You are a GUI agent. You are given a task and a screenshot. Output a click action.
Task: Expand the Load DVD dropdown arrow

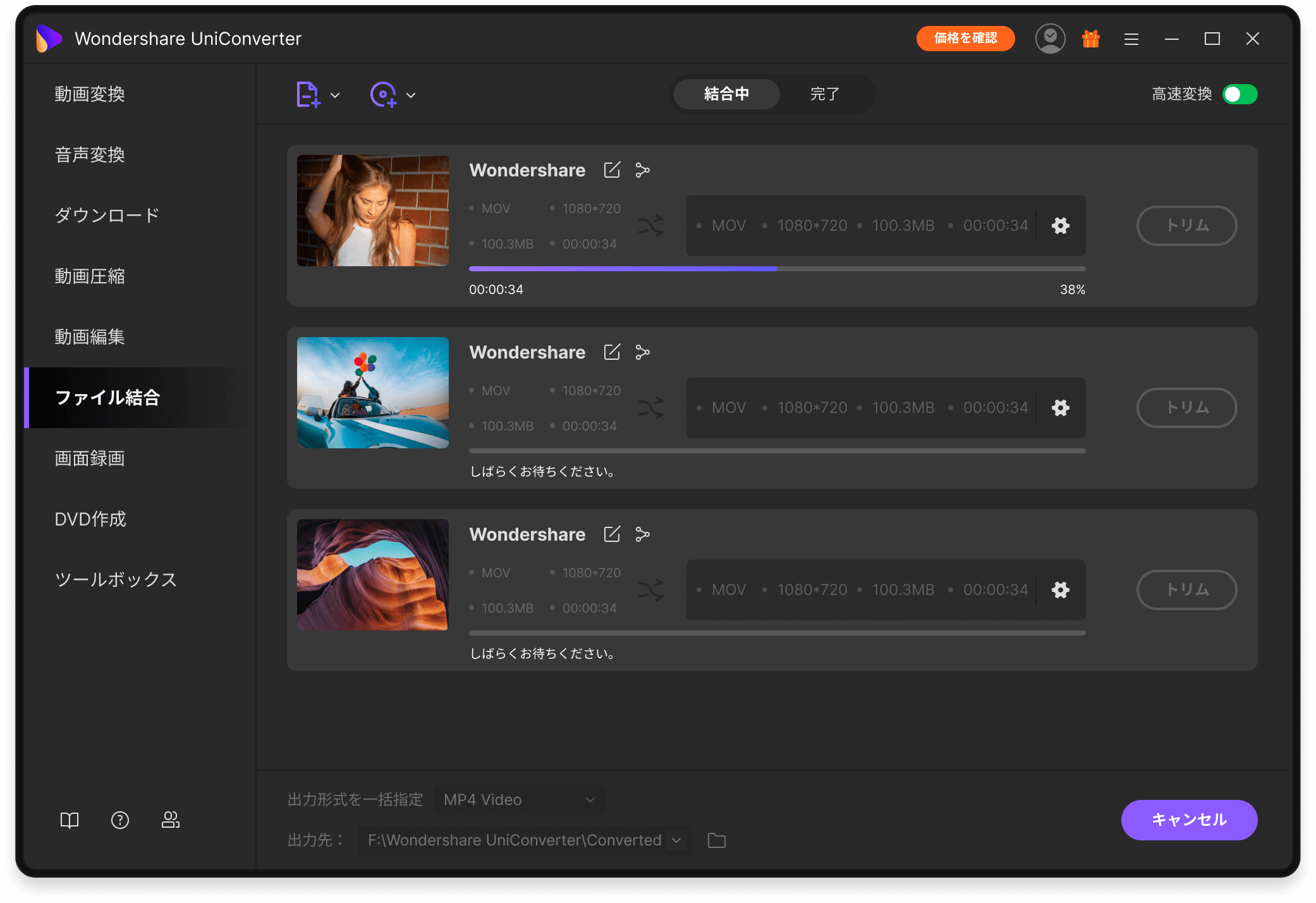(411, 95)
